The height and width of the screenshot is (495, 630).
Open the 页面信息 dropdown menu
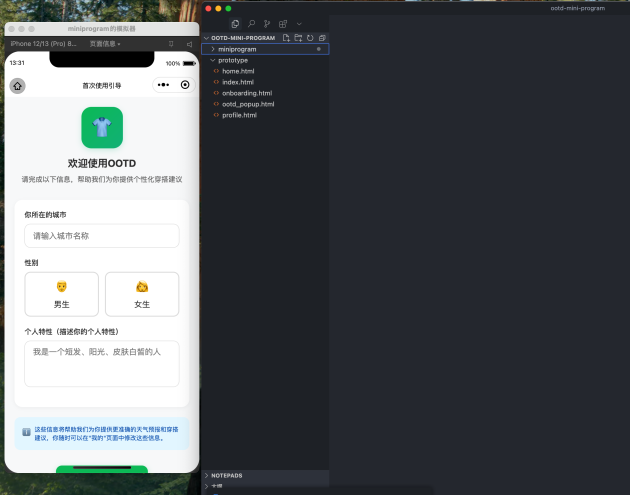pos(105,44)
